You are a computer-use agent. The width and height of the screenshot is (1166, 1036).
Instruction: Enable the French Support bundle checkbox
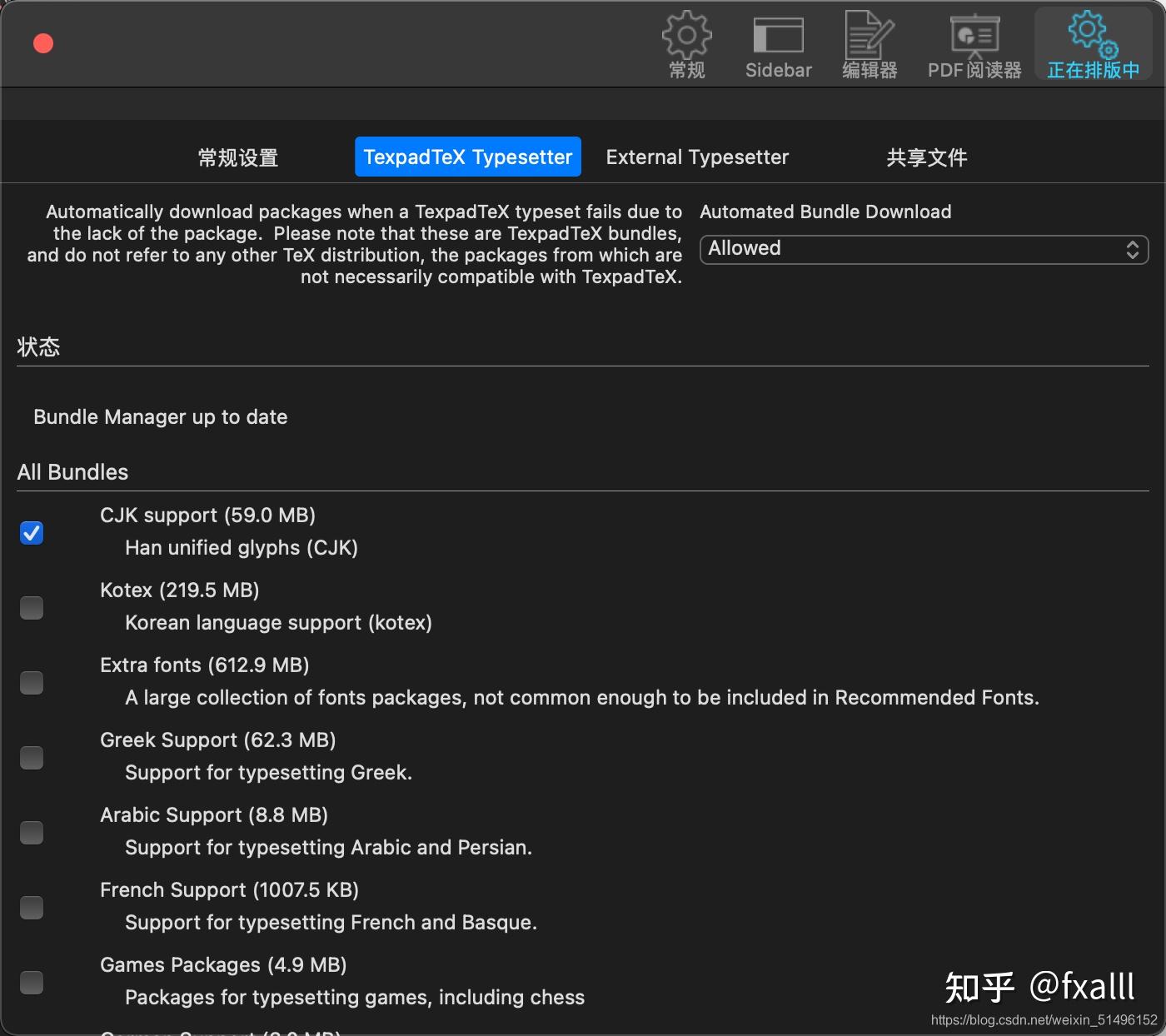[32, 908]
